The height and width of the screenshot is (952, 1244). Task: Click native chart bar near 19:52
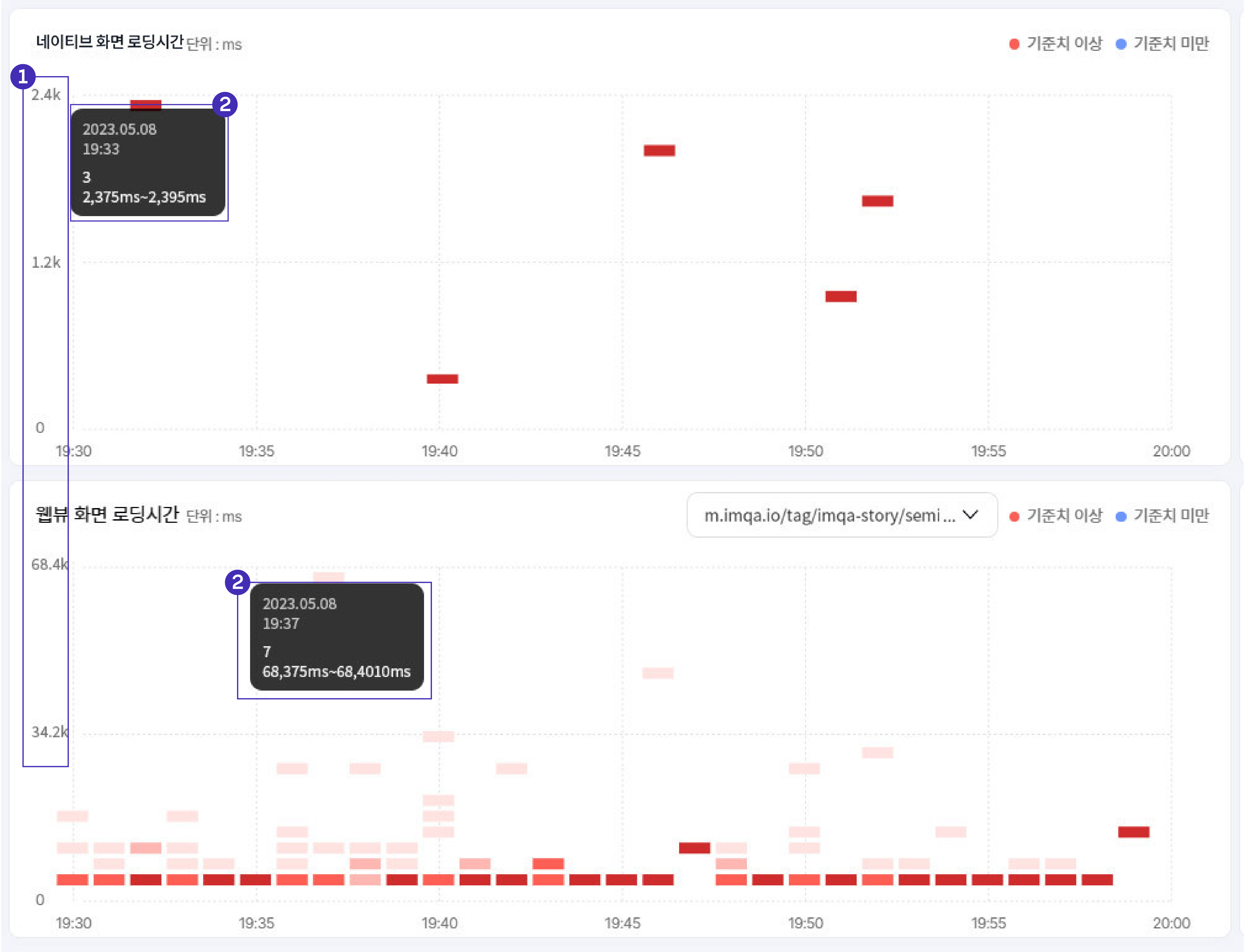pos(877,201)
